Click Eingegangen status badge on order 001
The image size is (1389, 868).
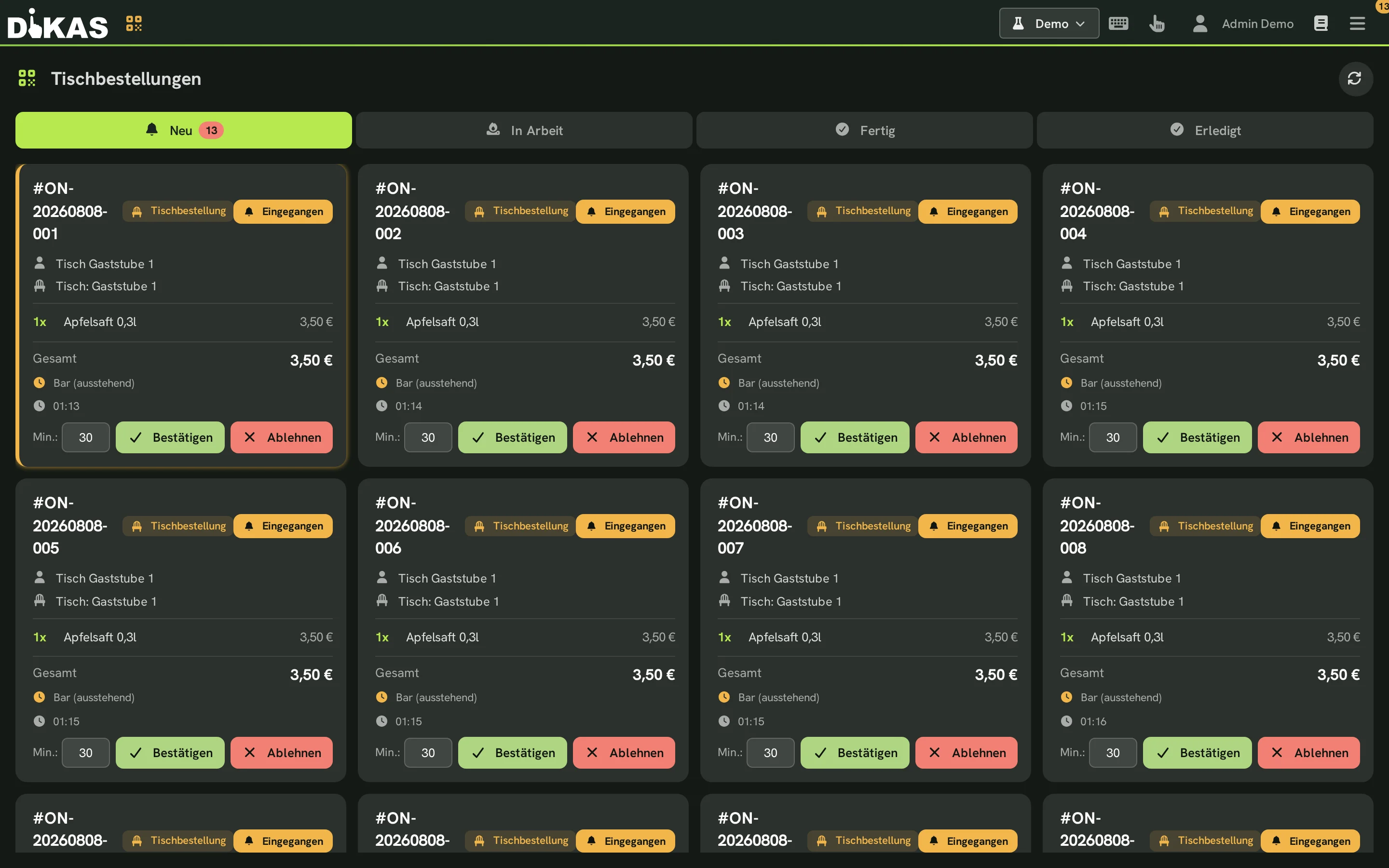(283, 211)
